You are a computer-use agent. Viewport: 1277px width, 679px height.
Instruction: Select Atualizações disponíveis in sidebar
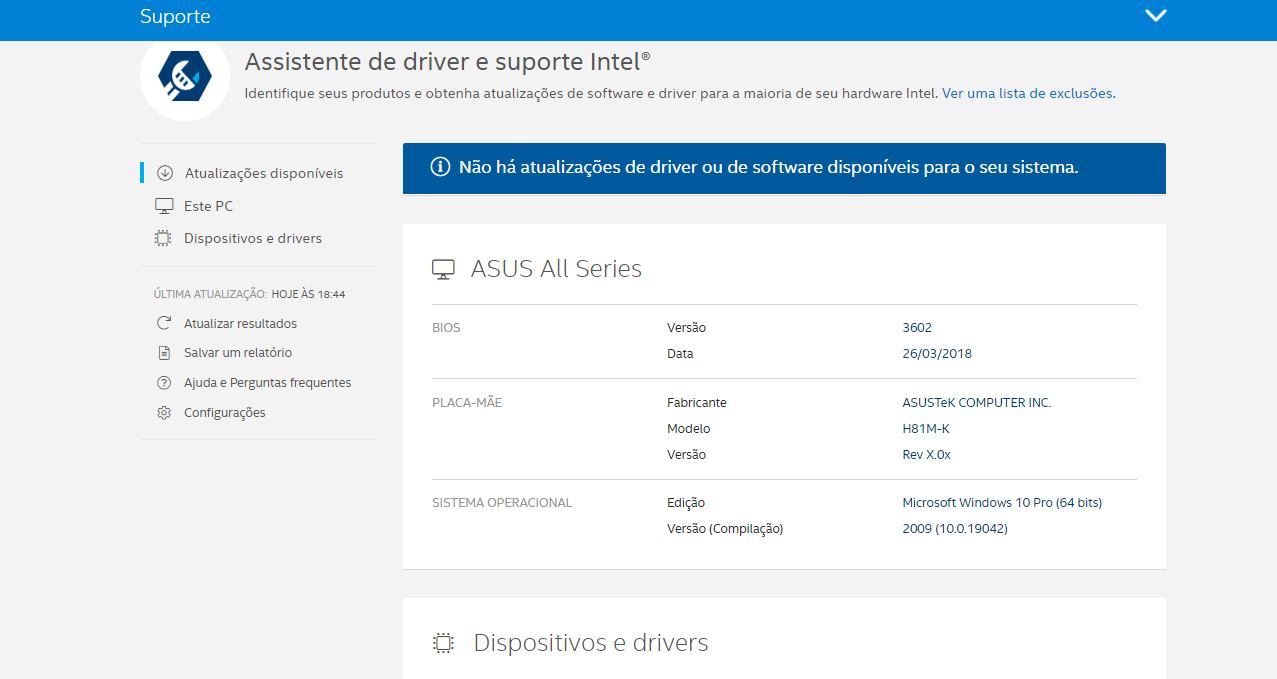coord(264,173)
